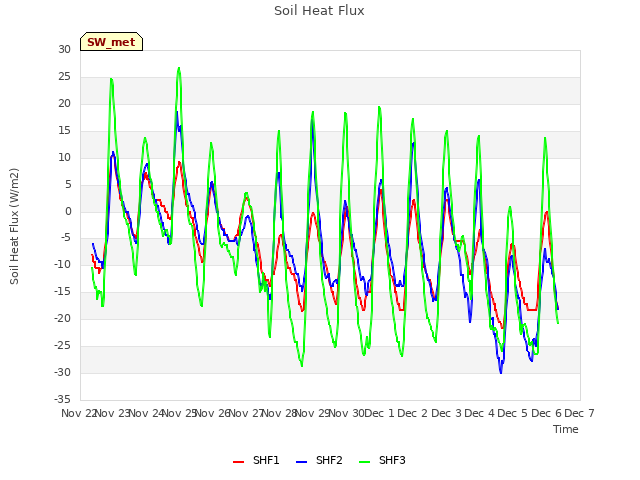
Task: Click the 0 y-axis tick label
Action: (68, 211)
